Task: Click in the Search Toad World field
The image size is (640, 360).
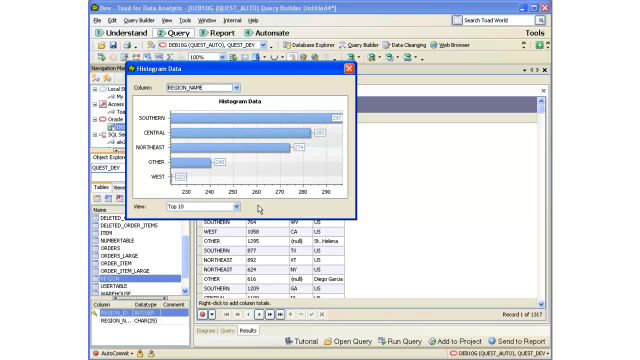Action: tap(498, 20)
